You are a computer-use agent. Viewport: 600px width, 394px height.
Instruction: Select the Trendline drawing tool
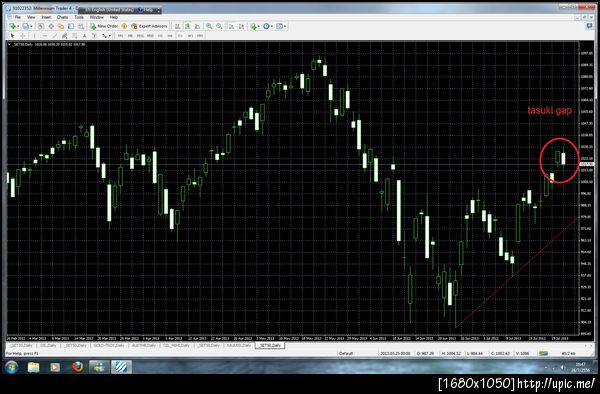coord(55,36)
